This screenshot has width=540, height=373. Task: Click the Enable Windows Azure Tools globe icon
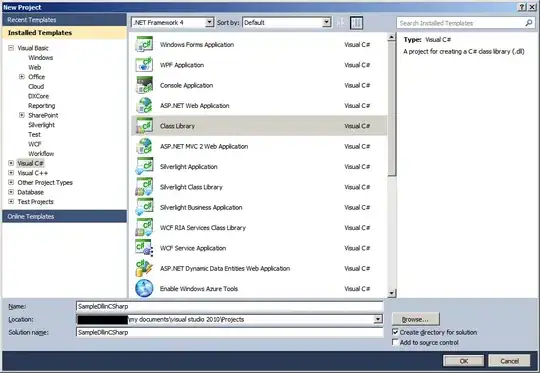tap(144, 288)
